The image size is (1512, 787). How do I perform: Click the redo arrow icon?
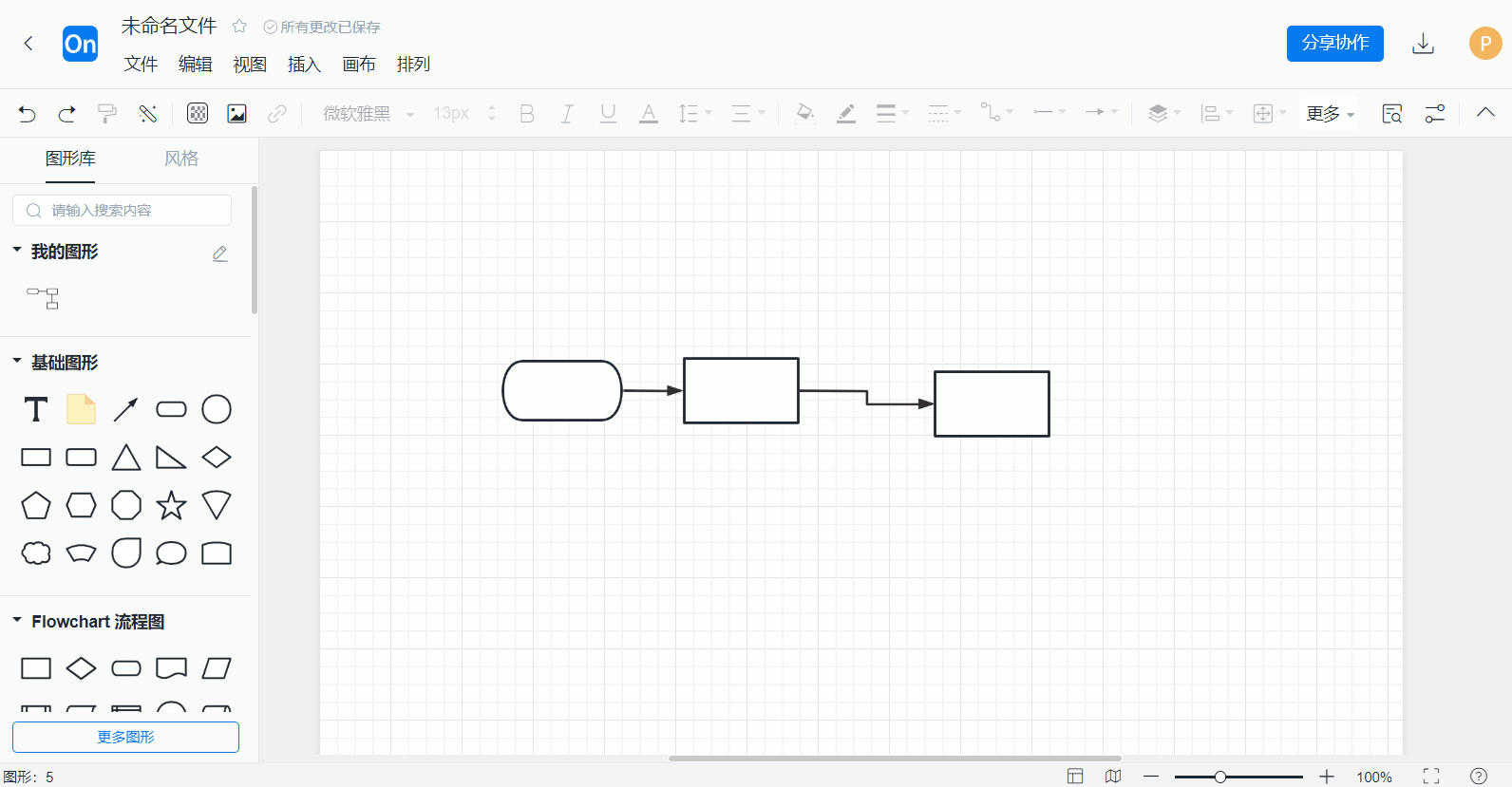coord(66,114)
